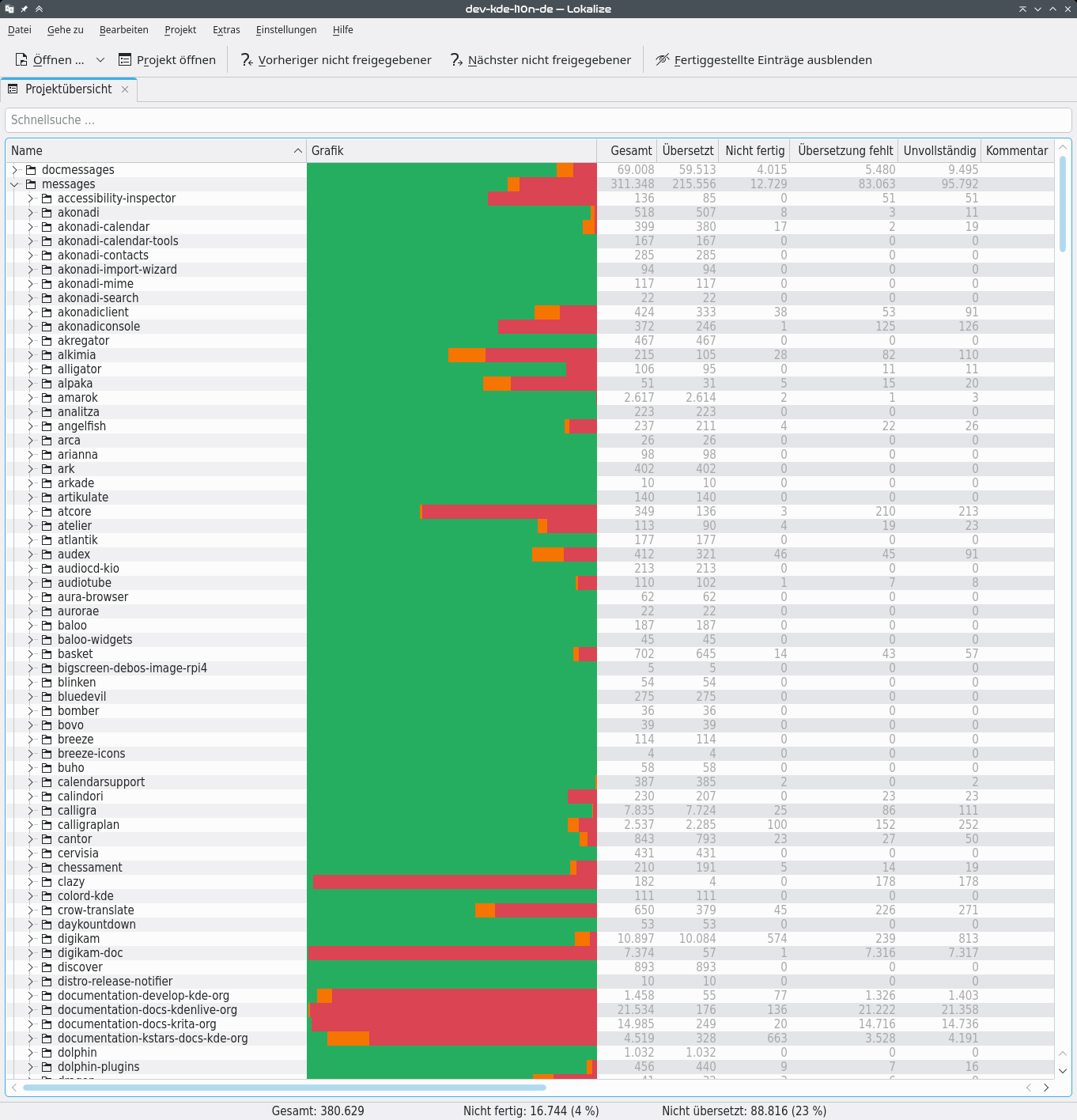Viewport: 1077px width, 1120px height.
Task: Click the Kommentar column header
Action: click(x=1017, y=151)
